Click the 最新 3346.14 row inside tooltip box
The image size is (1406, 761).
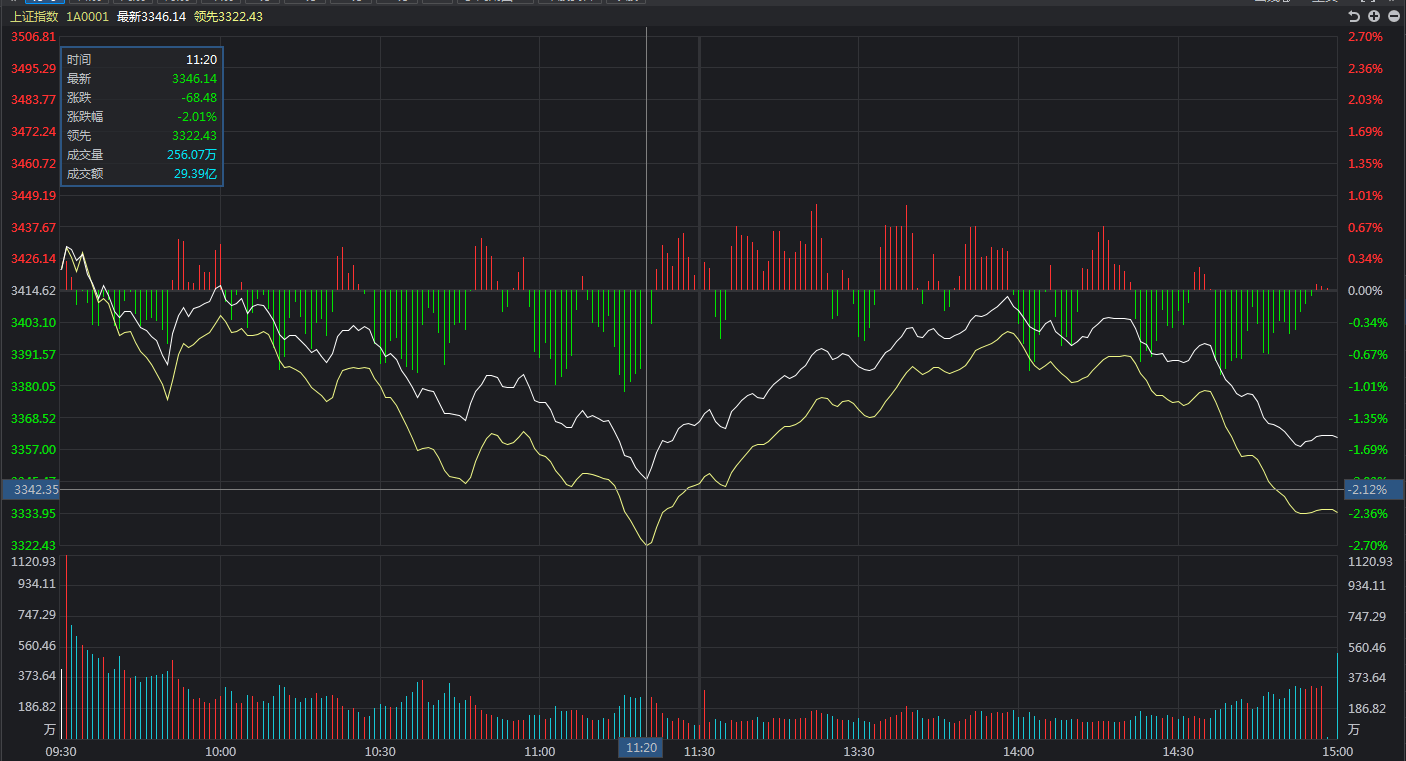(x=142, y=79)
